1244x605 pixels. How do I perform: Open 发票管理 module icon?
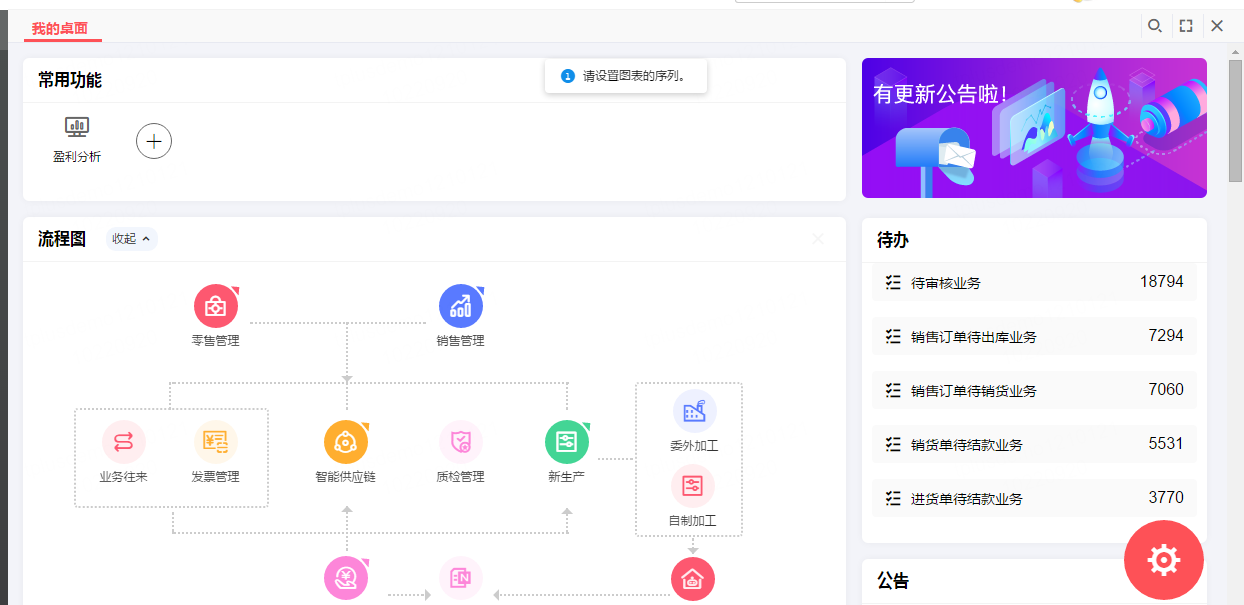(x=215, y=441)
